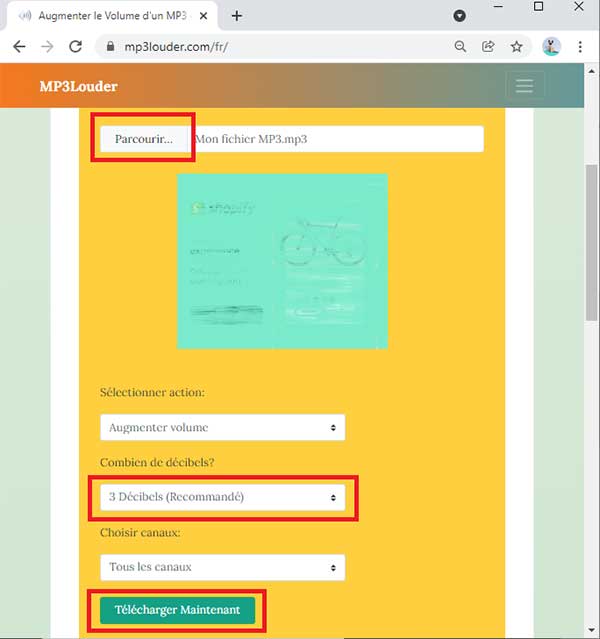
Task: Open the Tous les canaux dropdown
Action: [223, 567]
